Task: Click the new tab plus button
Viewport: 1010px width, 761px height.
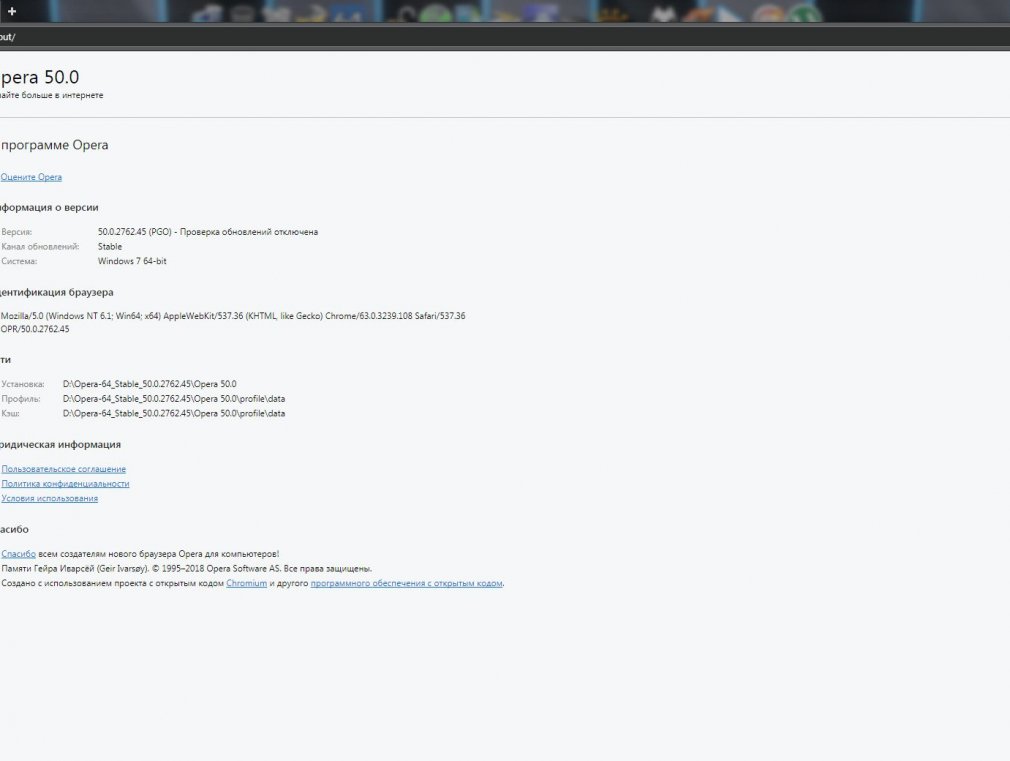Action: [x=12, y=11]
